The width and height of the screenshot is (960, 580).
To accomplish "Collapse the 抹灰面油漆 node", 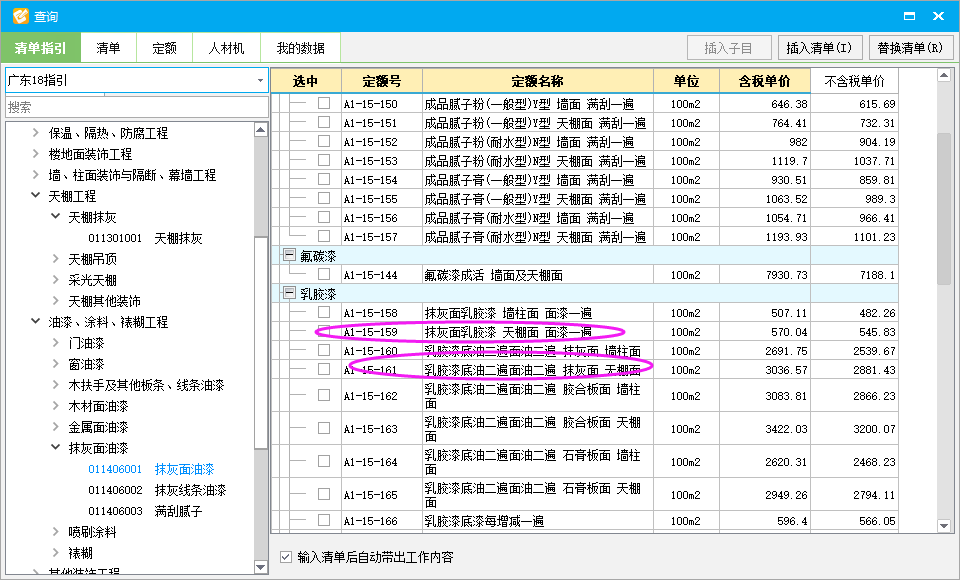I will coord(56,447).
